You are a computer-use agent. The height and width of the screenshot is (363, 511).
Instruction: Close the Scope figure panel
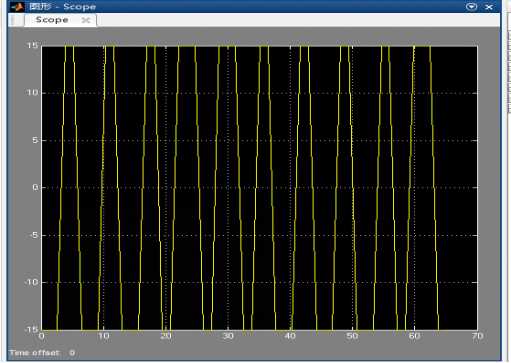[x=489, y=7]
